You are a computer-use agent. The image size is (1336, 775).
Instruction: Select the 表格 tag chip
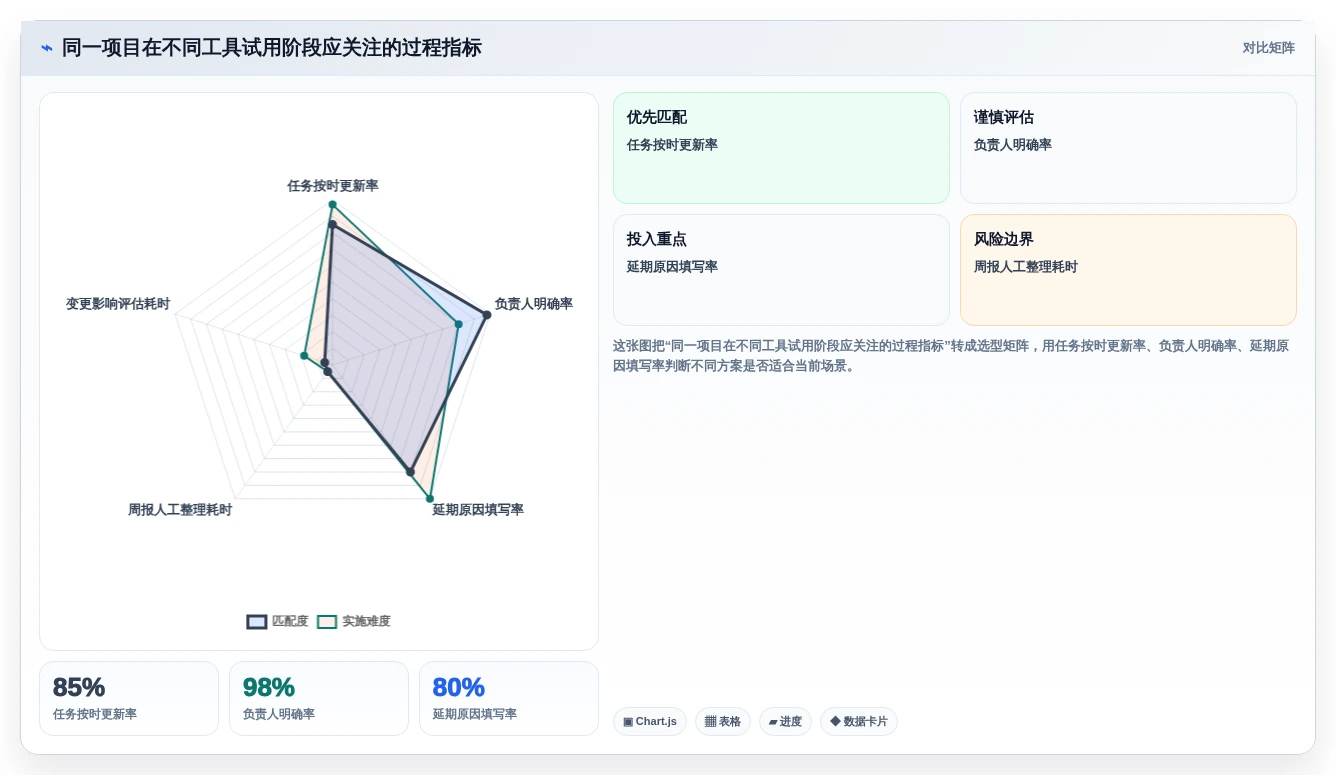[x=723, y=721]
